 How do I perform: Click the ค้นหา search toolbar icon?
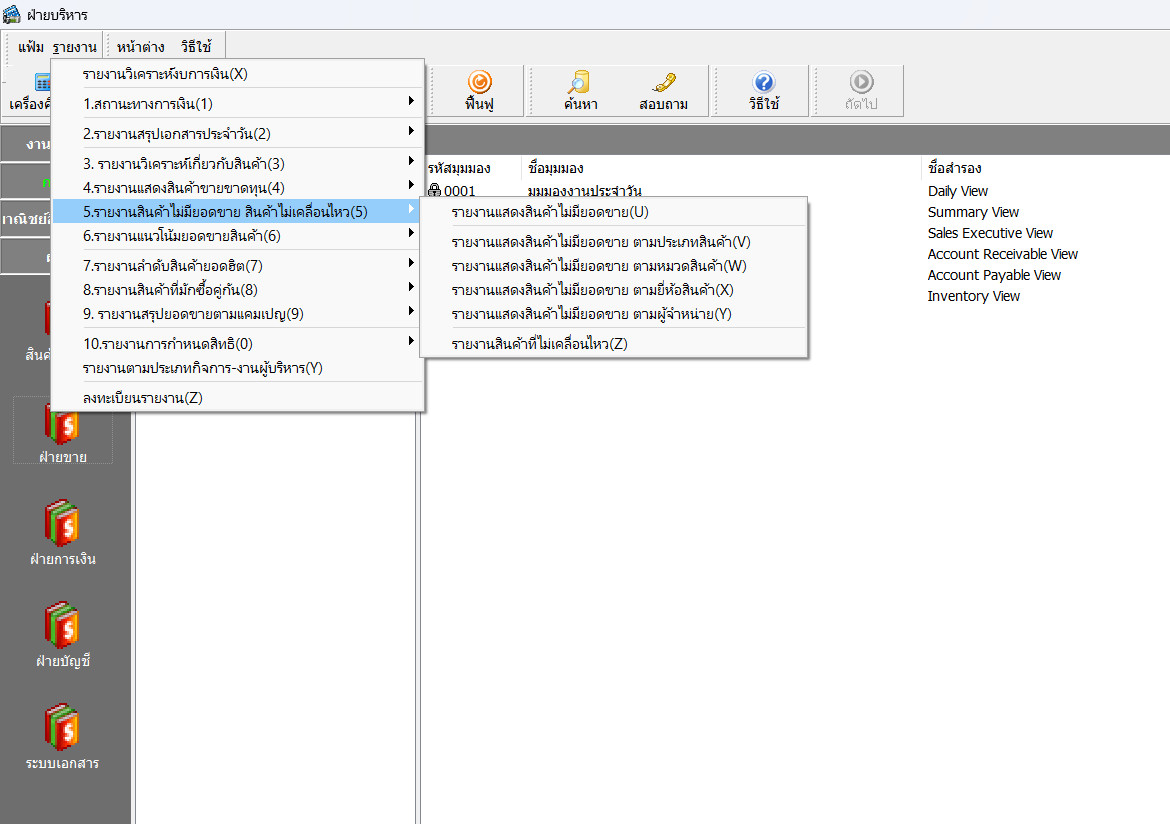[579, 90]
